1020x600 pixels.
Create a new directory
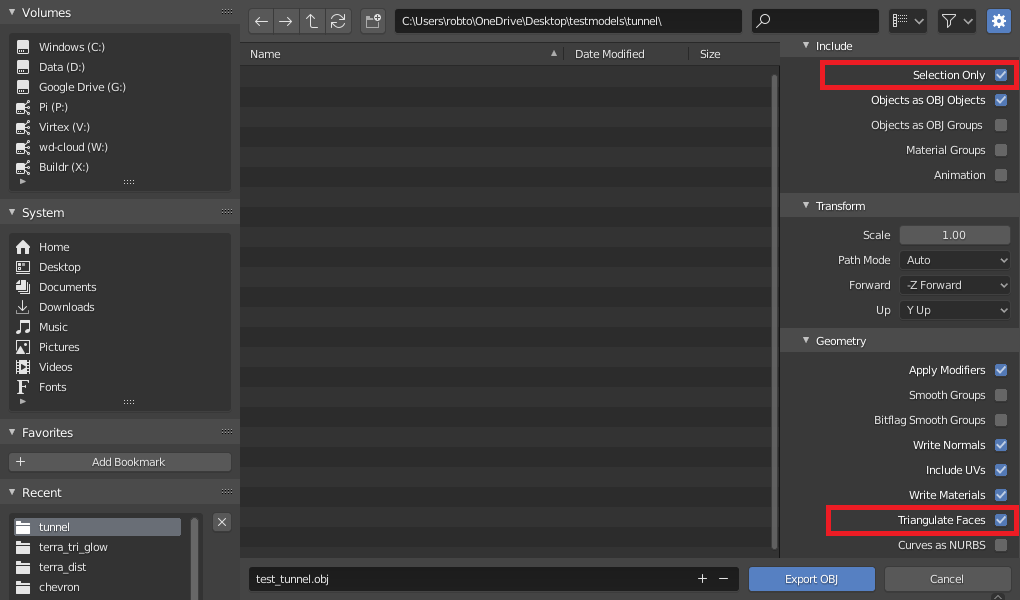tap(373, 21)
